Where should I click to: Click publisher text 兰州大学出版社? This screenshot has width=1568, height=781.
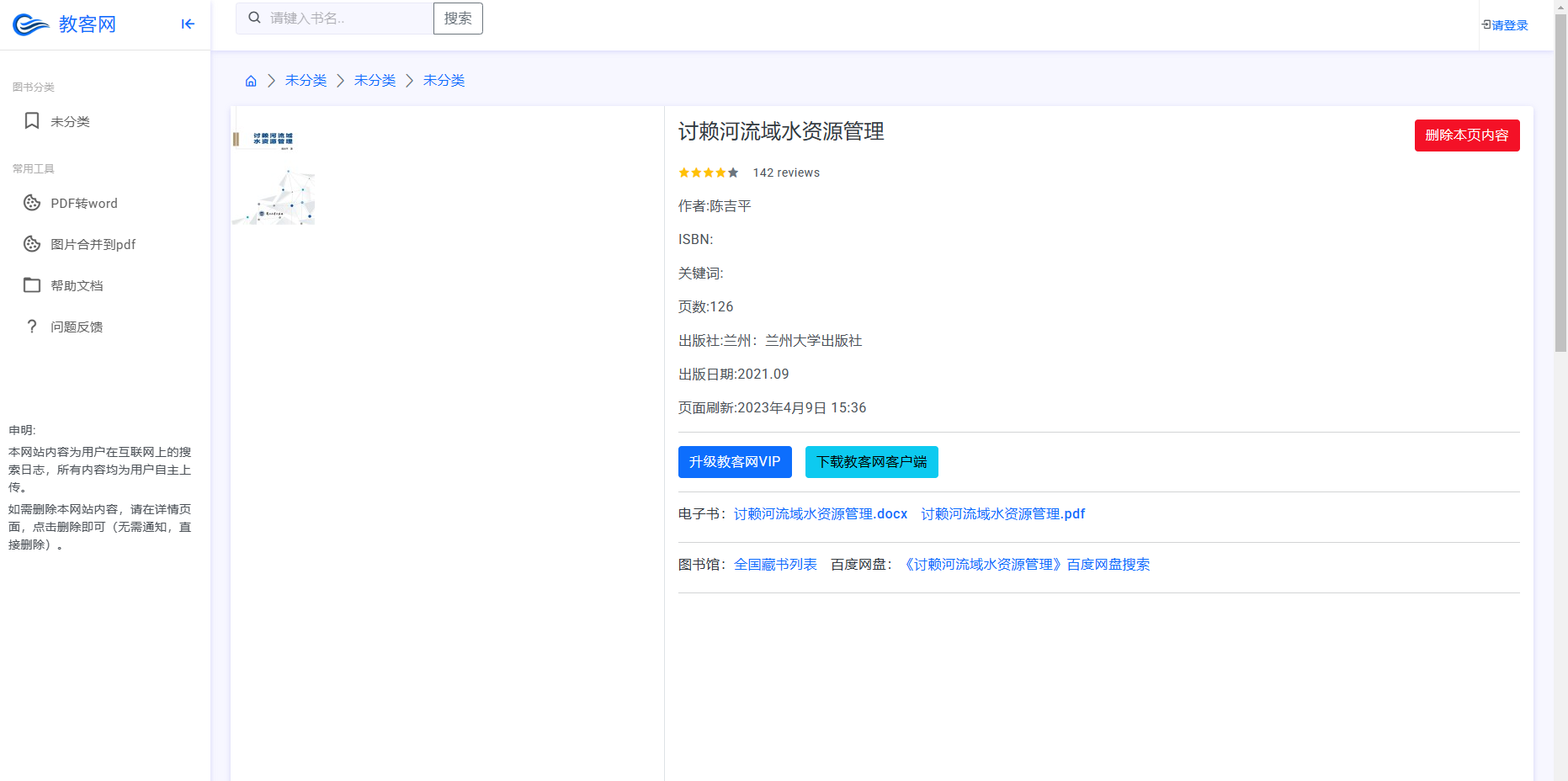(x=813, y=341)
